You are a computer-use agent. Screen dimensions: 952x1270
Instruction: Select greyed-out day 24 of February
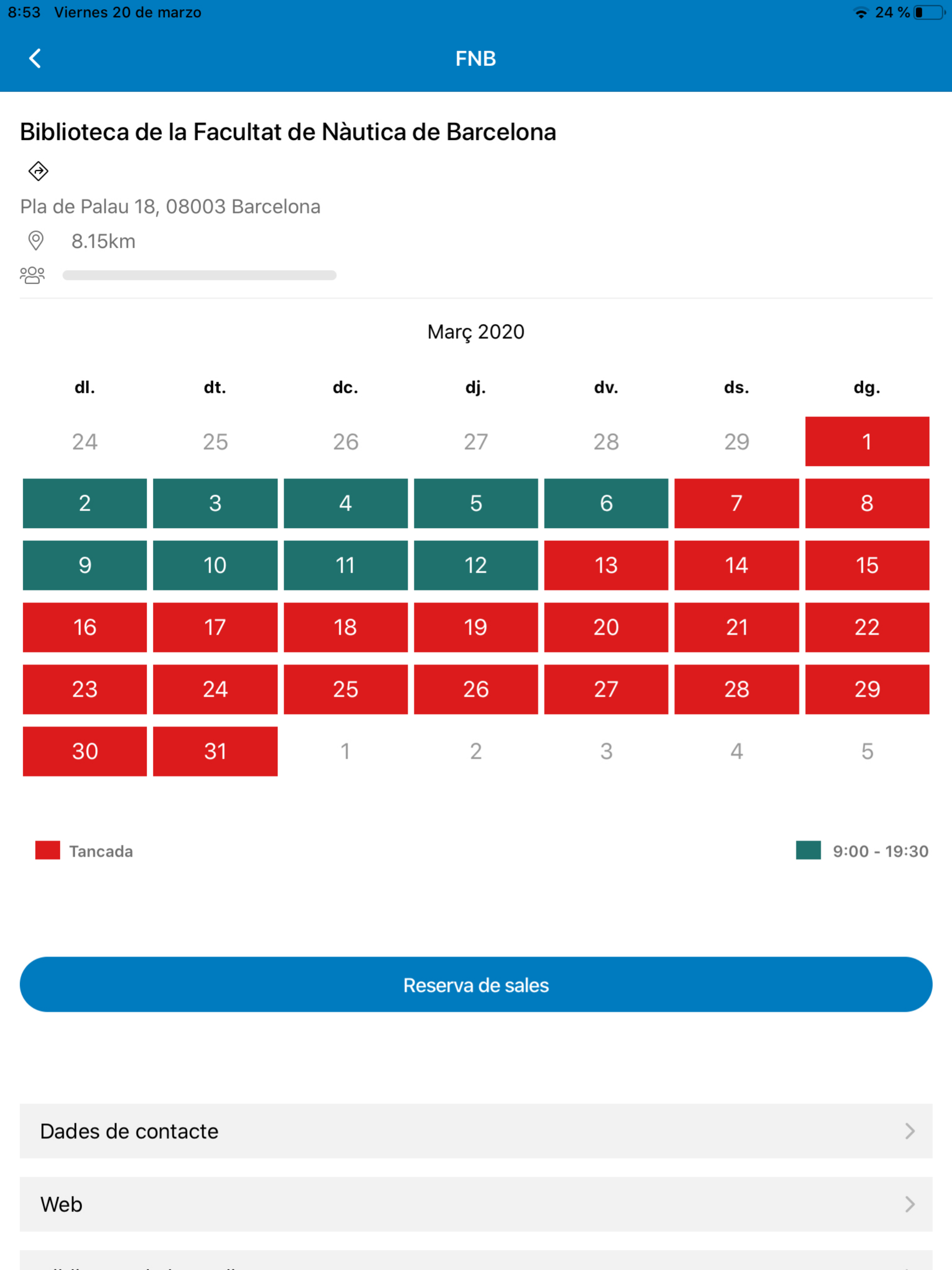(84, 442)
